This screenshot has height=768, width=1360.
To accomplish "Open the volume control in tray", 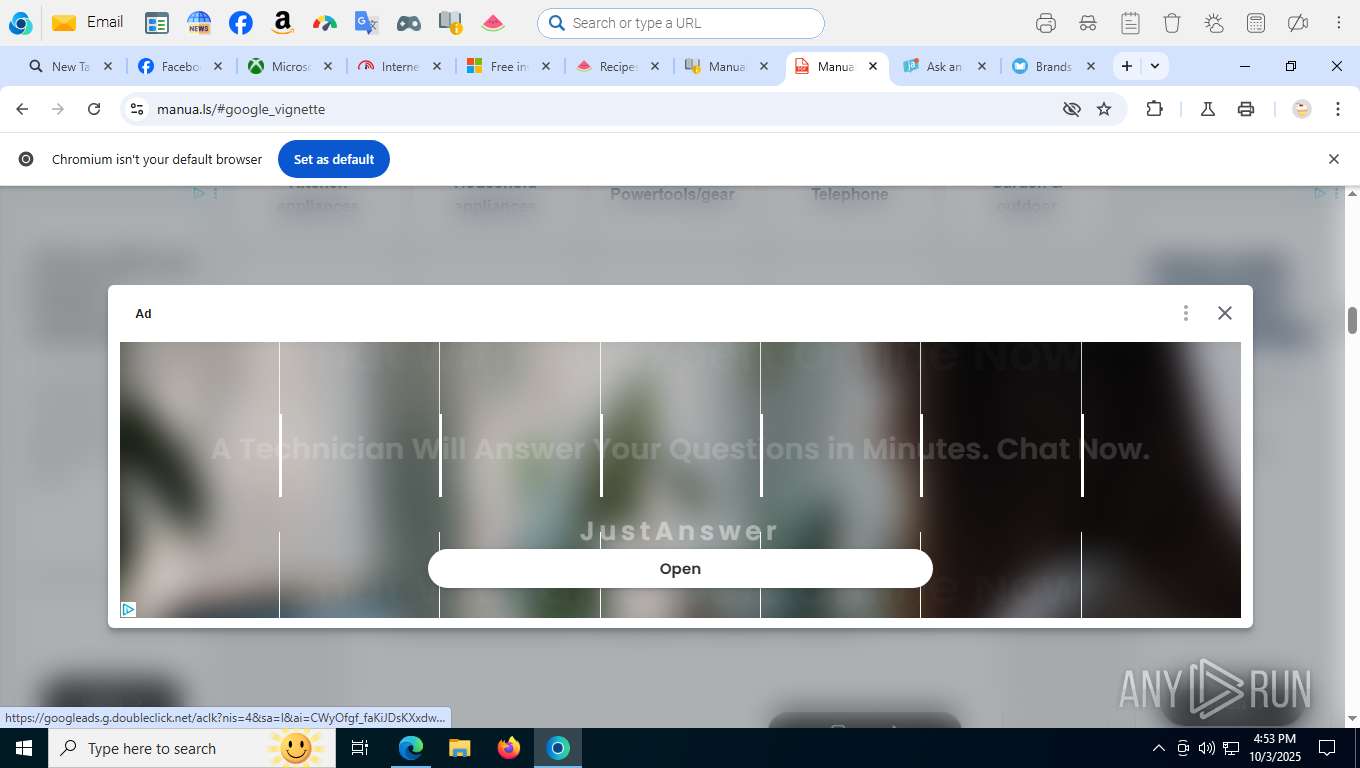I will pos(1207,748).
